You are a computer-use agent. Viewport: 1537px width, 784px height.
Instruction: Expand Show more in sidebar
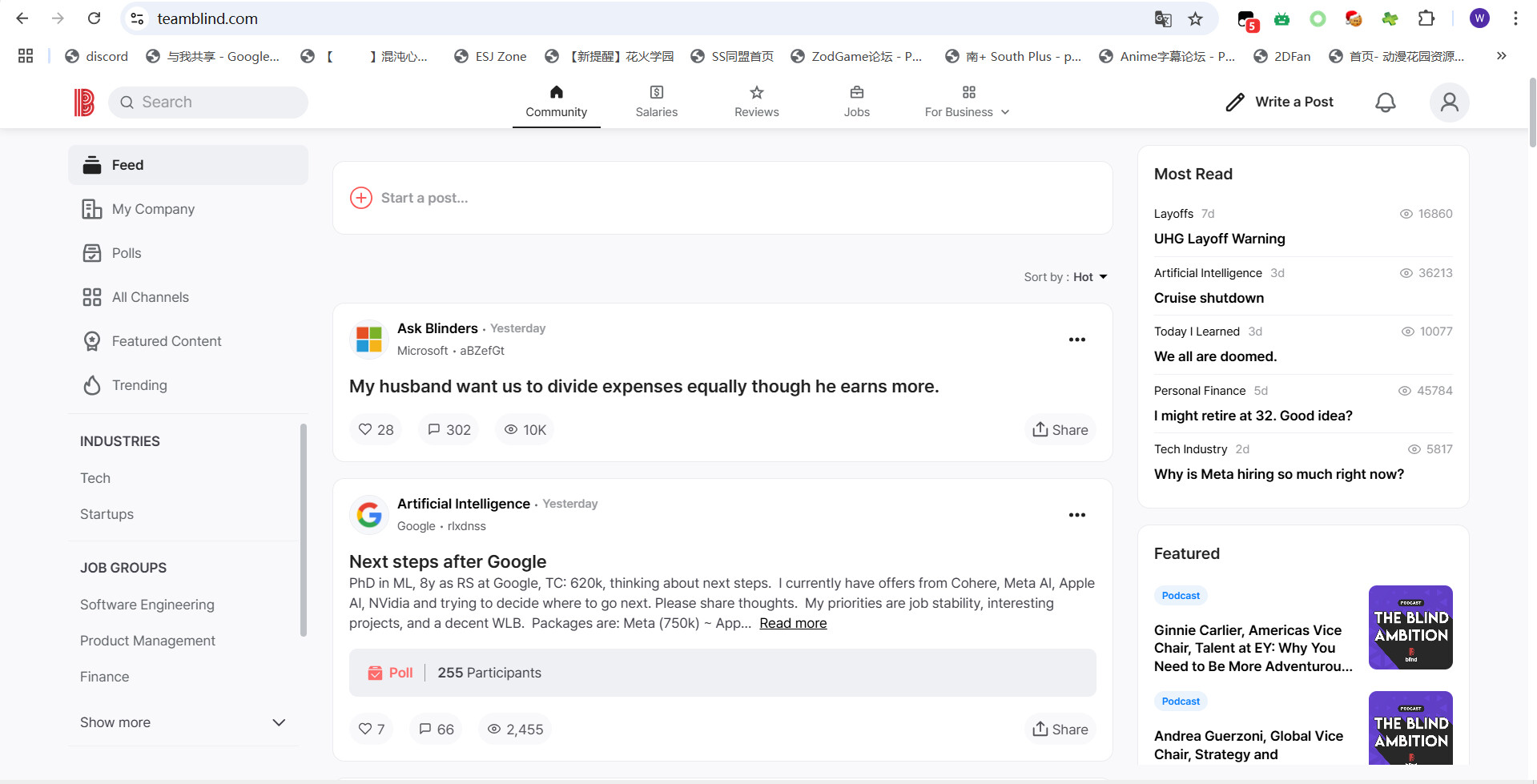(x=183, y=722)
